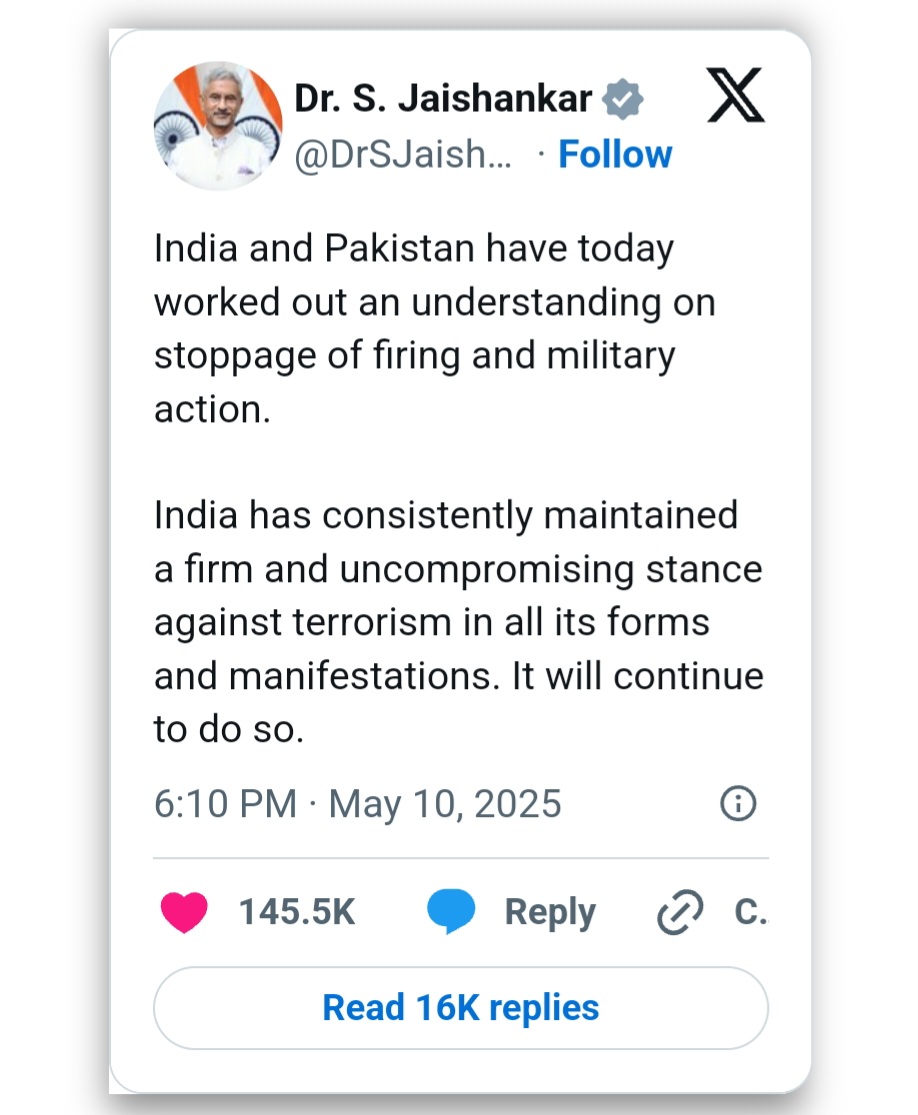Follow the @DrSJaish account
The height and width of the screenshot is (1115, 918).
(x=615, y=155)
